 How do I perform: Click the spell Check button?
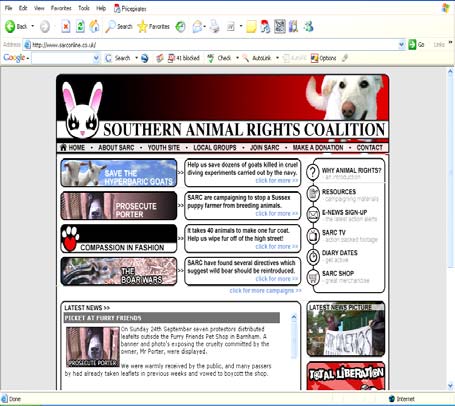pyautogui.click(x=219, y=58)
